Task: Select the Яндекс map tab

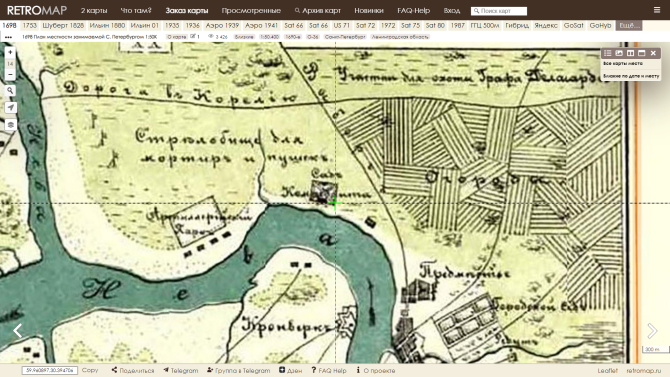Action: click(x=546, y=26)
